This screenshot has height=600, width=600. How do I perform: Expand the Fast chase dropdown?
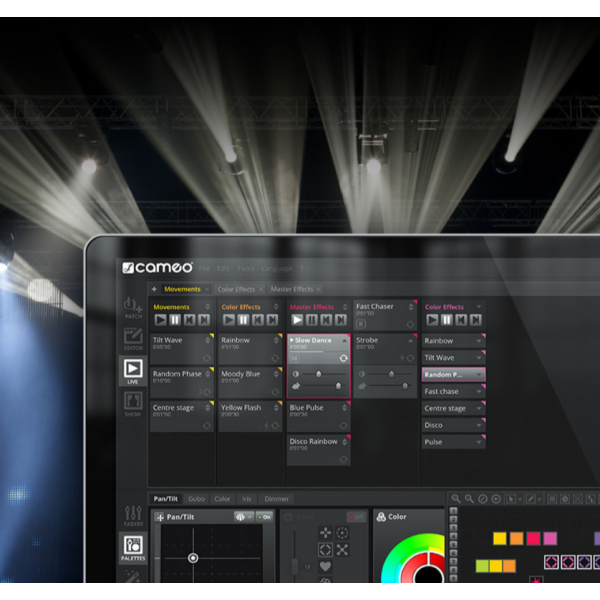coord(479,392)
